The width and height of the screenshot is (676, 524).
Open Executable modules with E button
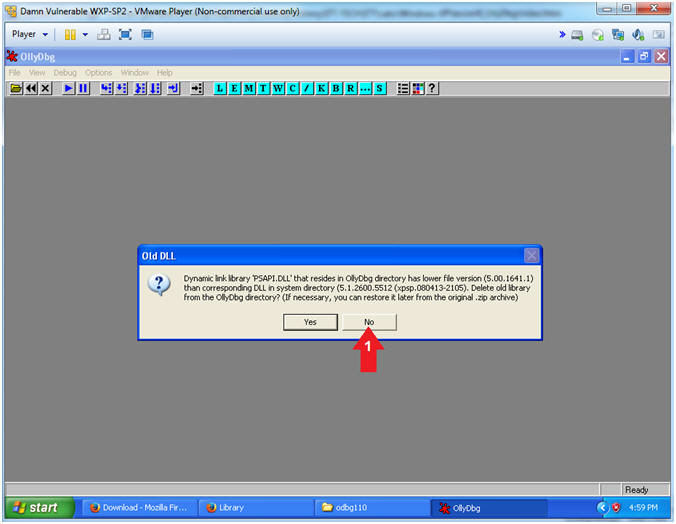click(235, 88)
